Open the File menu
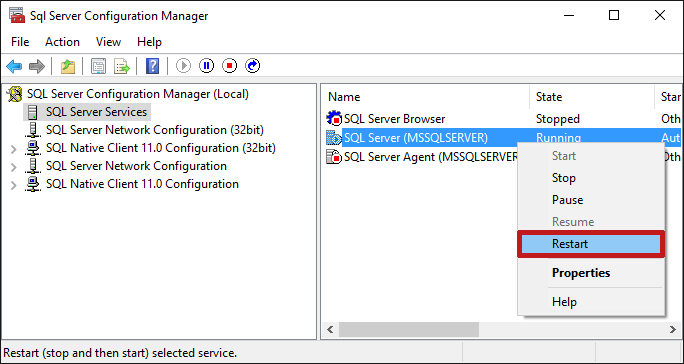Screen dimensions: 684x364 pos(20,42)
